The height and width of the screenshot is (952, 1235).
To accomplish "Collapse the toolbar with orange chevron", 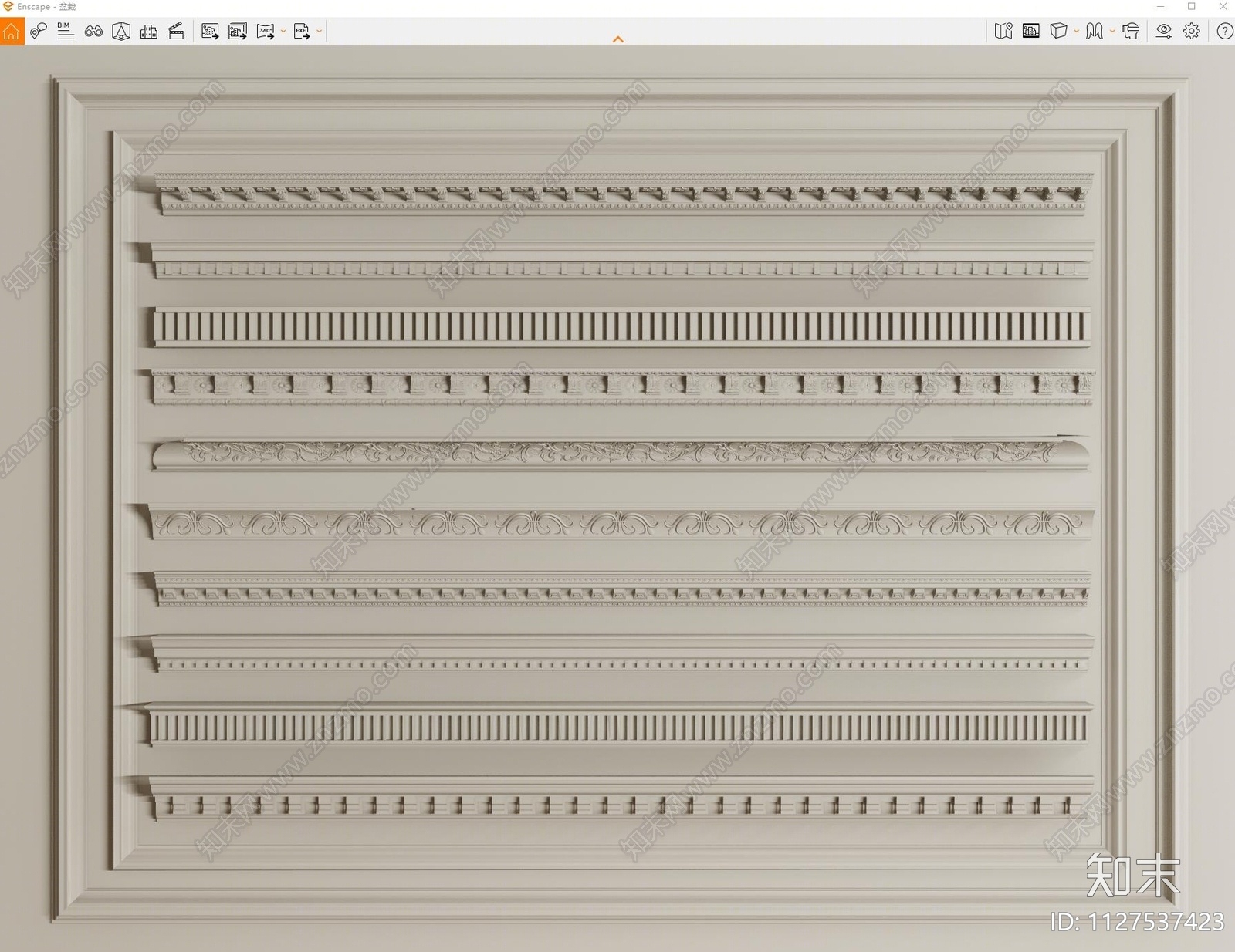I will click(x=618, y=39).
